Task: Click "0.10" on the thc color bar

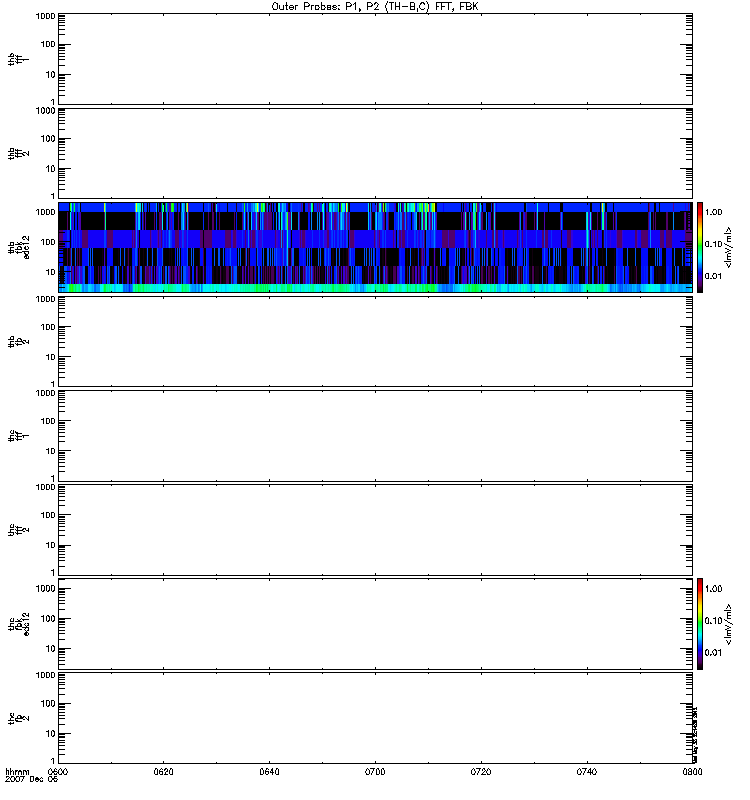Action: [x=713, y=621]
